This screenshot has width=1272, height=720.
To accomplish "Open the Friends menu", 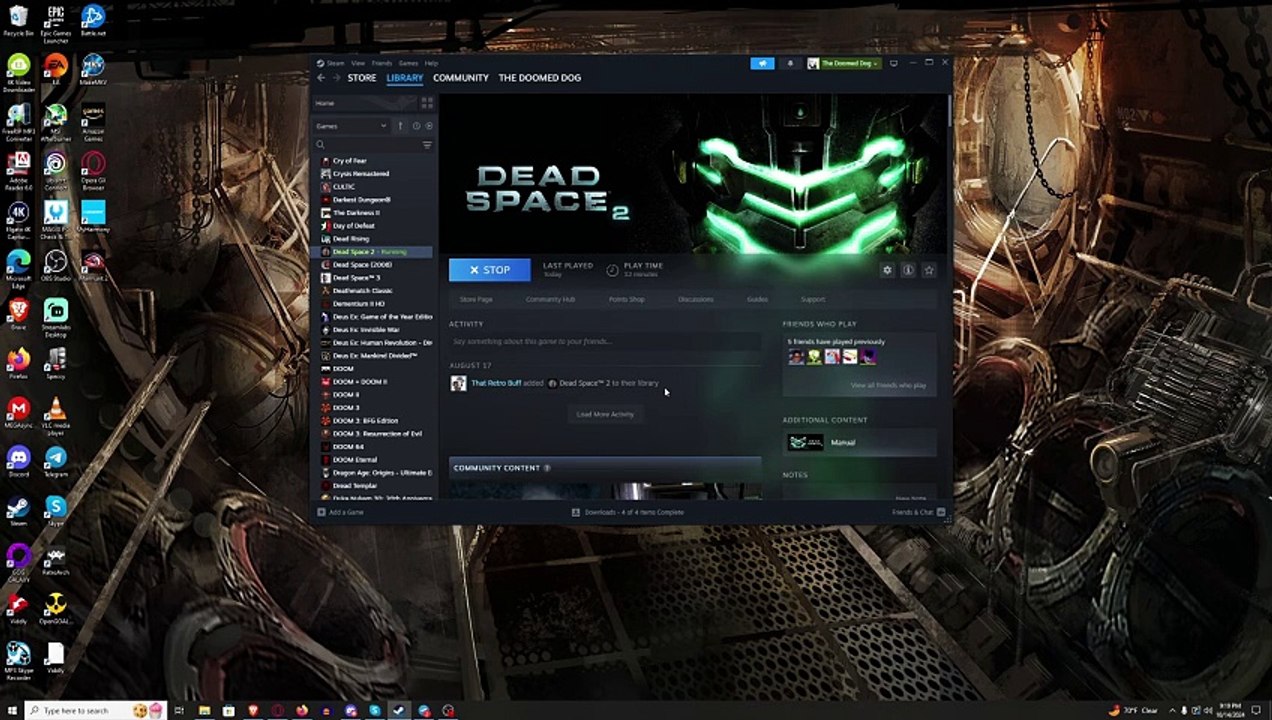I will pyautogui.click(x=382, y=63).
